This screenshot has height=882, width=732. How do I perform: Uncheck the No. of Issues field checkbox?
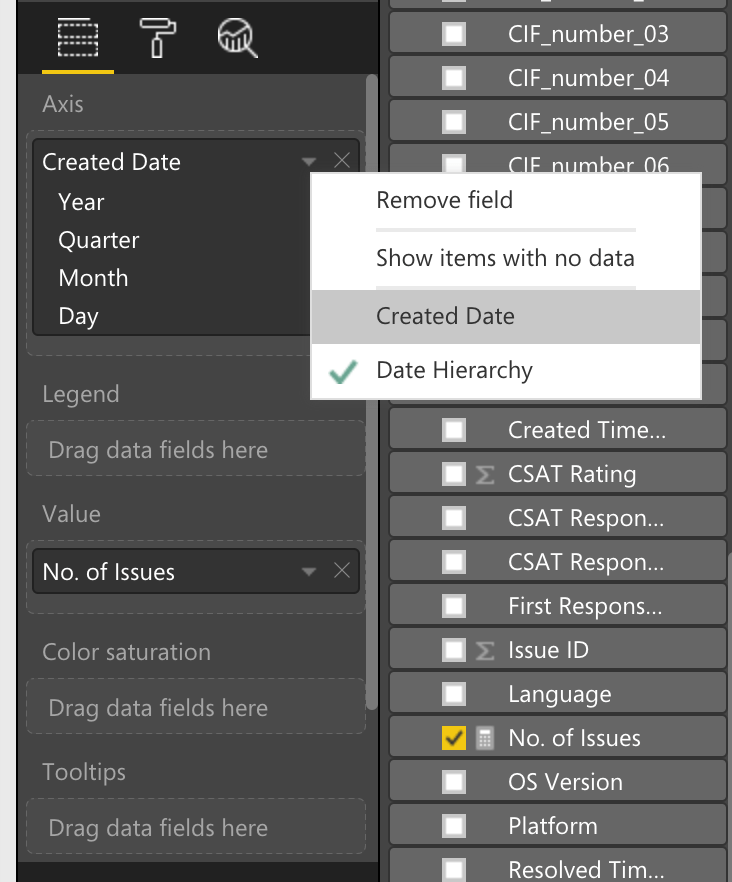point(454,739)
